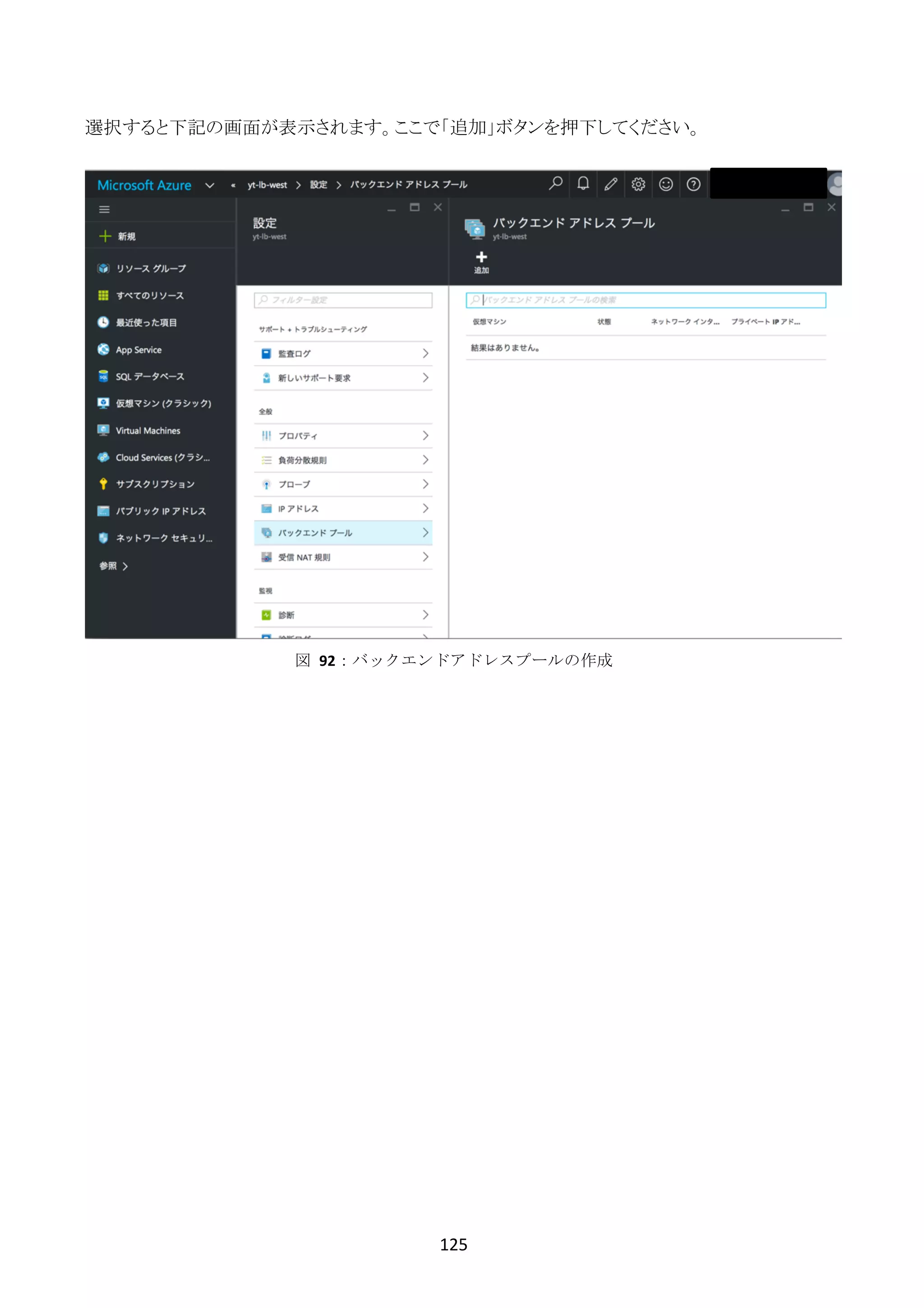The width and height of the screenshot is (924, 1308).
Task: Open Virtual Machines in the sidebar
Action: (x=148, y=431)
